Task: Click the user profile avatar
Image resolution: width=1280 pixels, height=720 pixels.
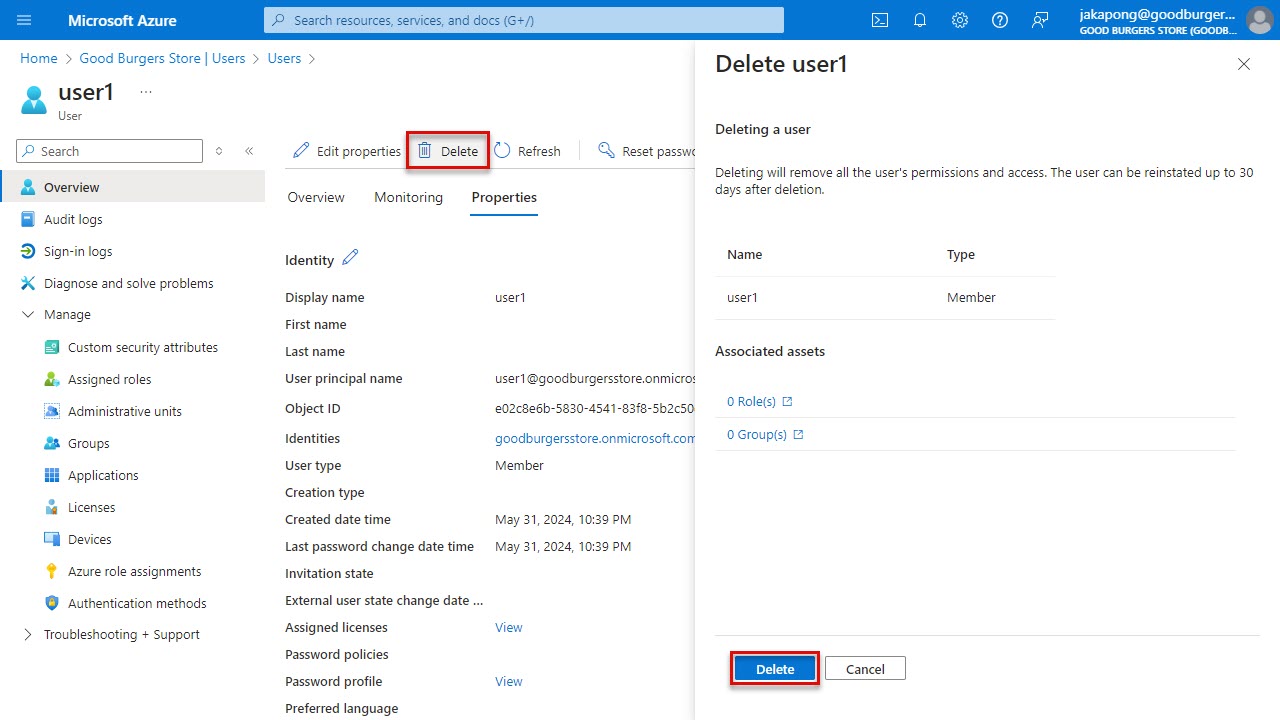Action: coord(1259,19)
